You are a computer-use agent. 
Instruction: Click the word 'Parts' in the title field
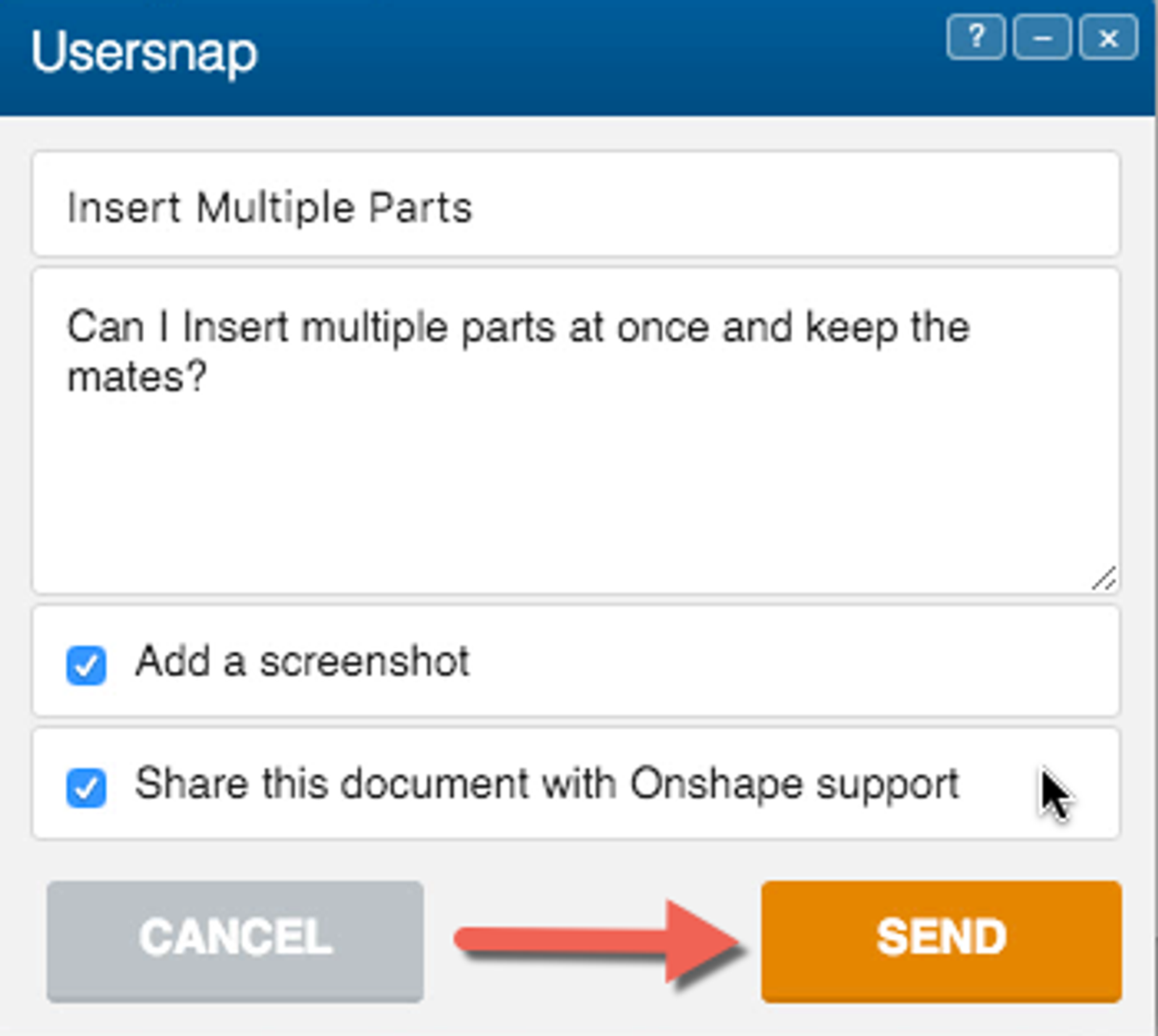[420, 209]
